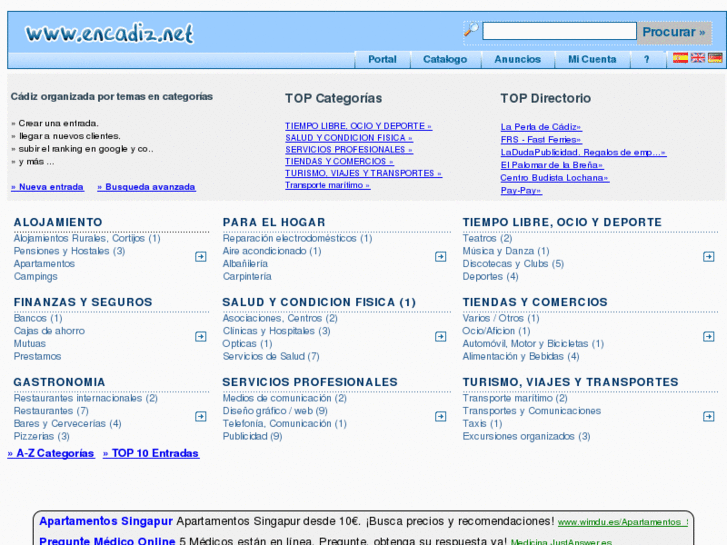
Task: Open Tiendas y Comercios arrow icon
Action: tap(708, 336)
